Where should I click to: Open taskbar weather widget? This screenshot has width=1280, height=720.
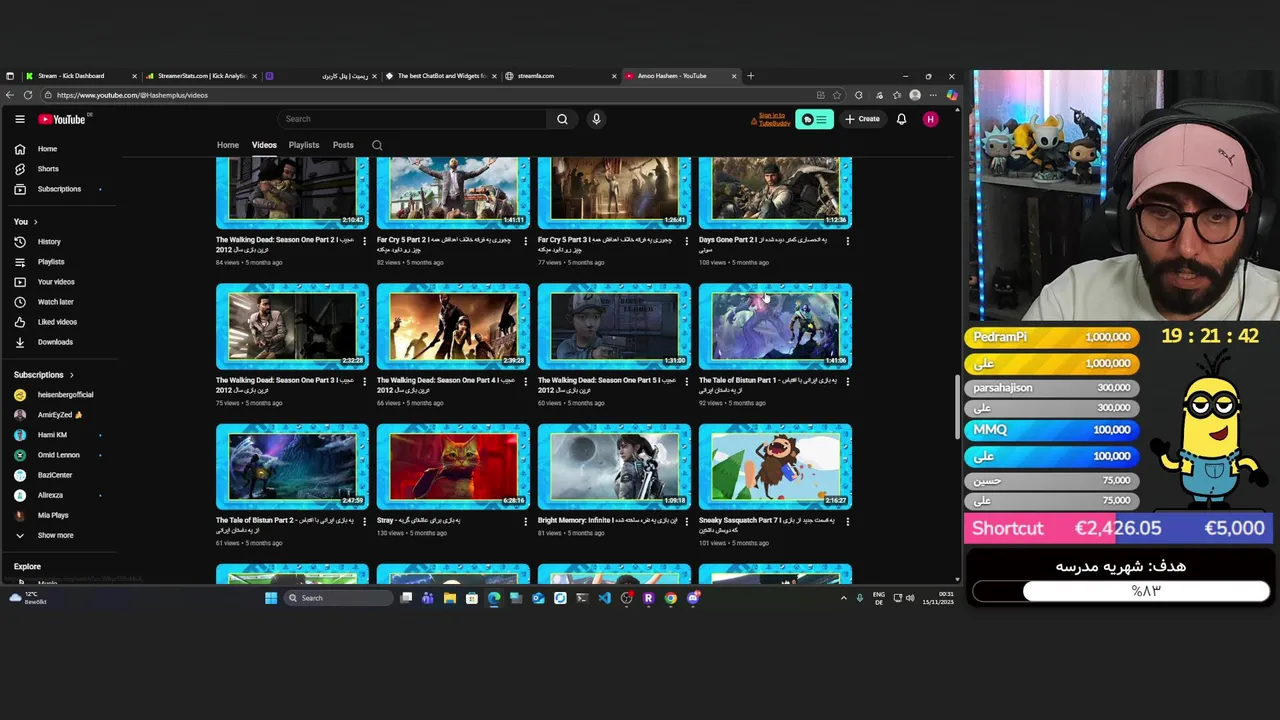tap(27, 598)
